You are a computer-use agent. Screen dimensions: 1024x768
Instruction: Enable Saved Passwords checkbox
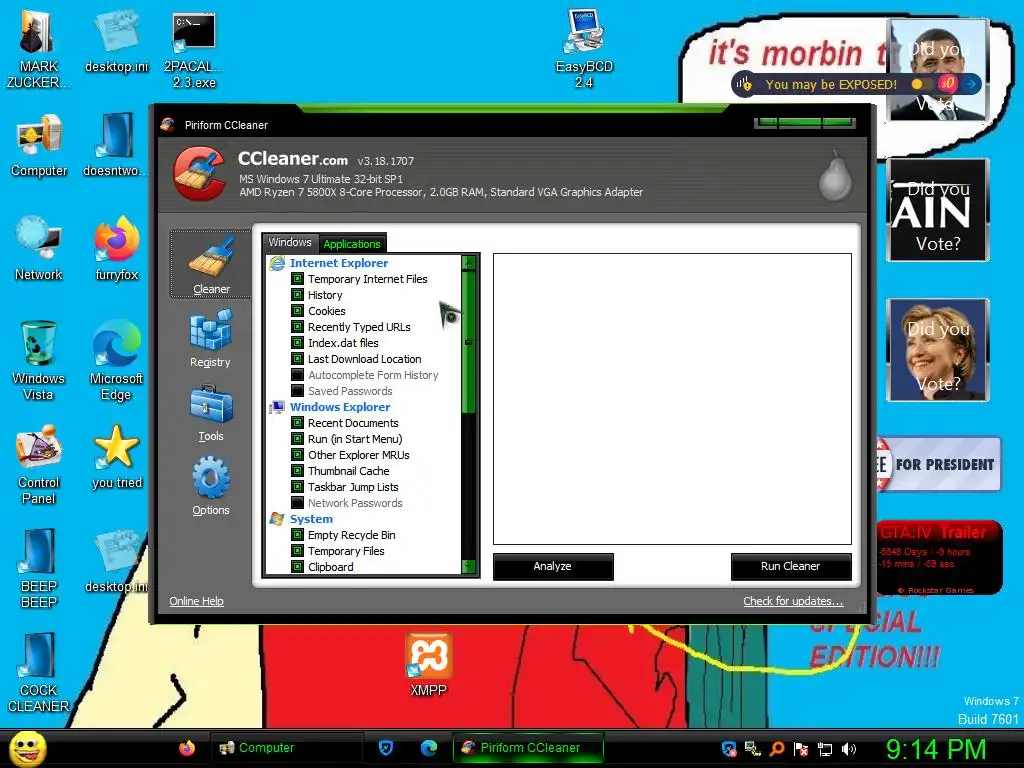[x=297, y=391]
